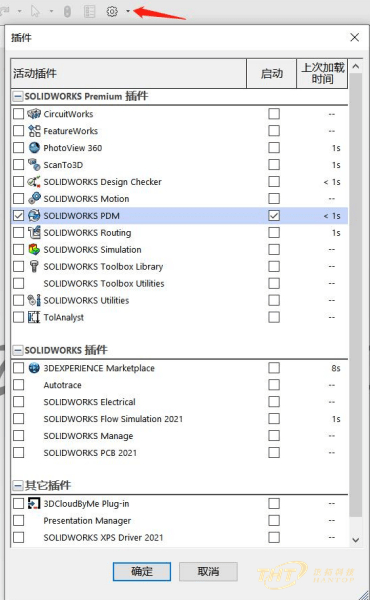370x600 pixels.
Task: Click the 确定 button
Action: click(142, 572)
